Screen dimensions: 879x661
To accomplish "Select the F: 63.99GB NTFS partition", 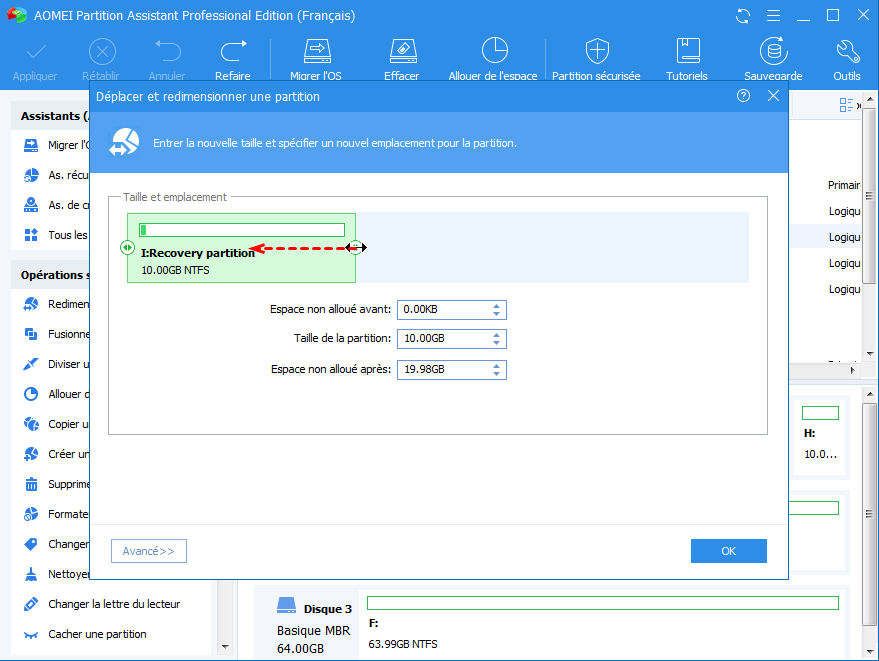I will (x=603, y=623).
